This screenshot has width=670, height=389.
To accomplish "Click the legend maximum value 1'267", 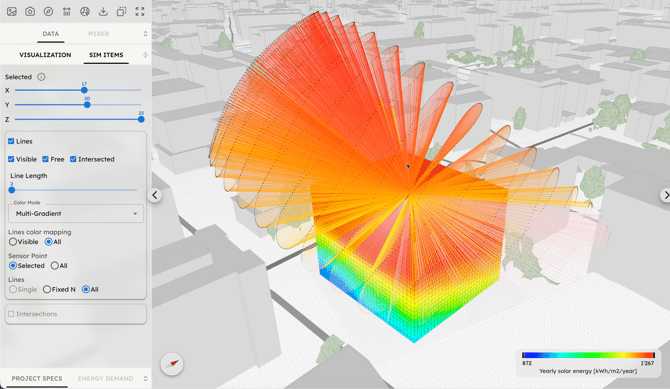I will pyautogui.click(x=647, y=363).
